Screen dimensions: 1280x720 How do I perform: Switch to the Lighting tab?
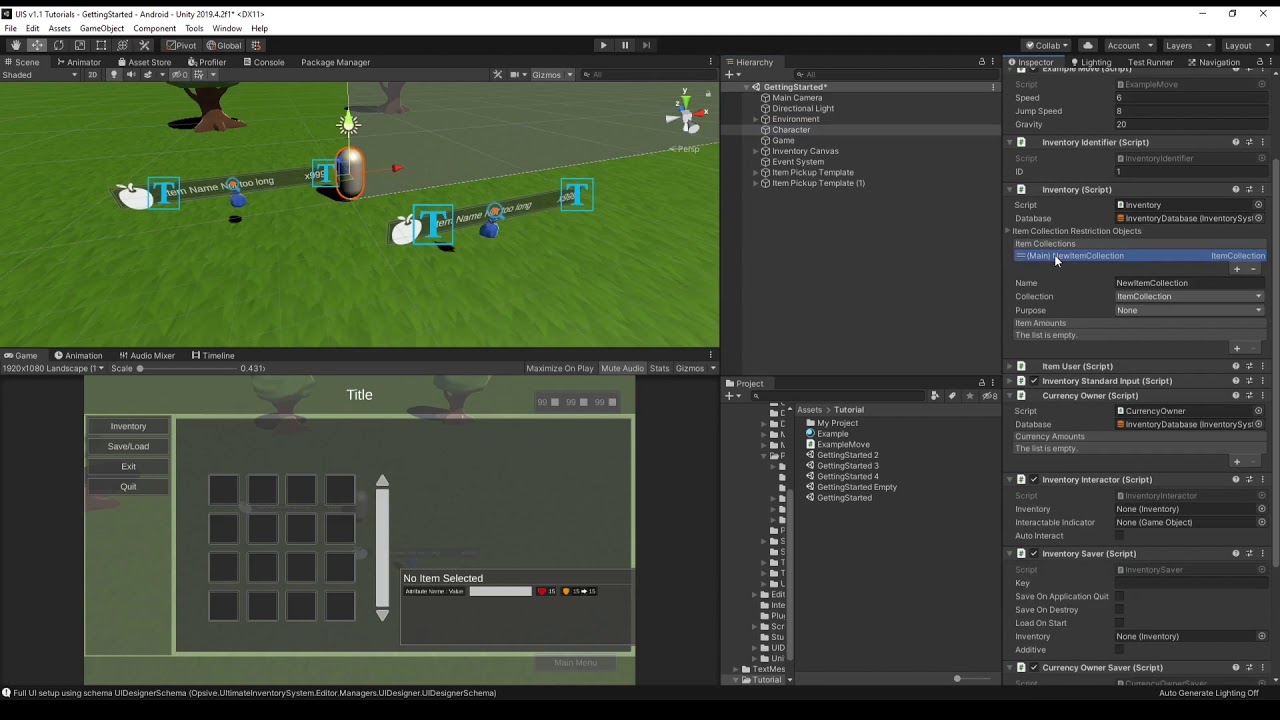coord(1090,62)
